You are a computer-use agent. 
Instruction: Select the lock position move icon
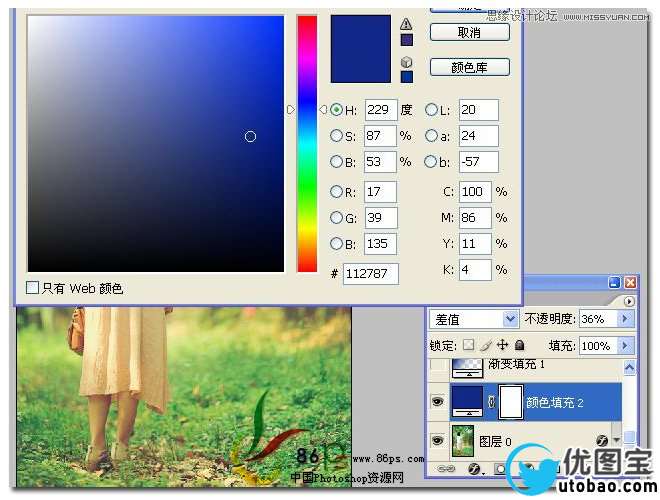(x=503, y=345)
